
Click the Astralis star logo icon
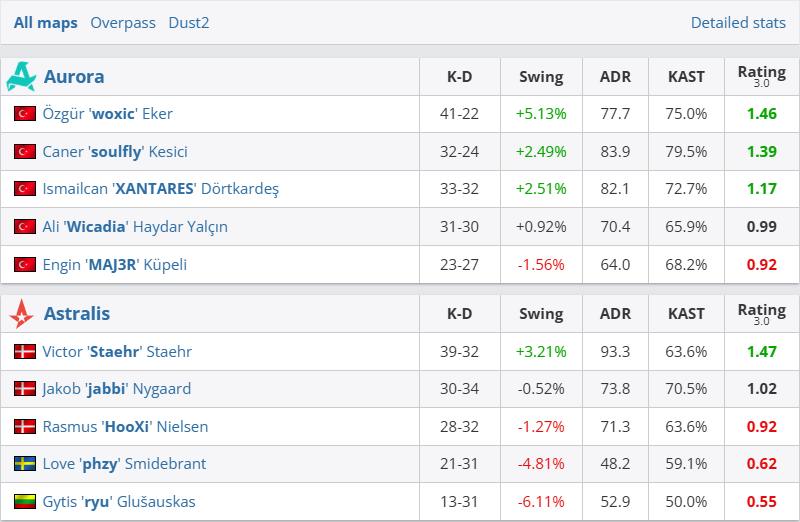21,314
